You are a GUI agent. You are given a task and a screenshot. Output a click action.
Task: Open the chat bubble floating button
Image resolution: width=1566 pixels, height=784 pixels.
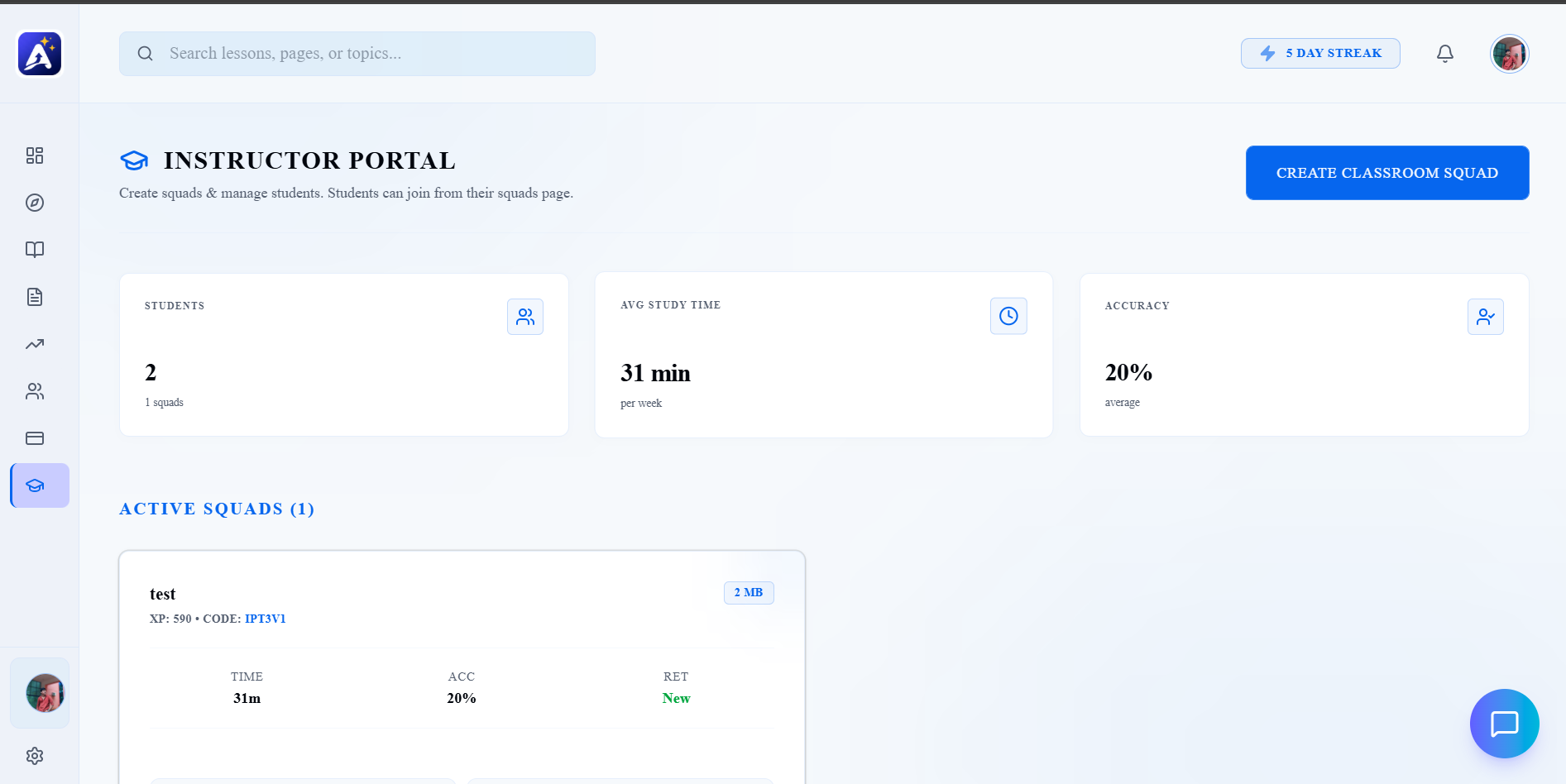(1505, 724)
